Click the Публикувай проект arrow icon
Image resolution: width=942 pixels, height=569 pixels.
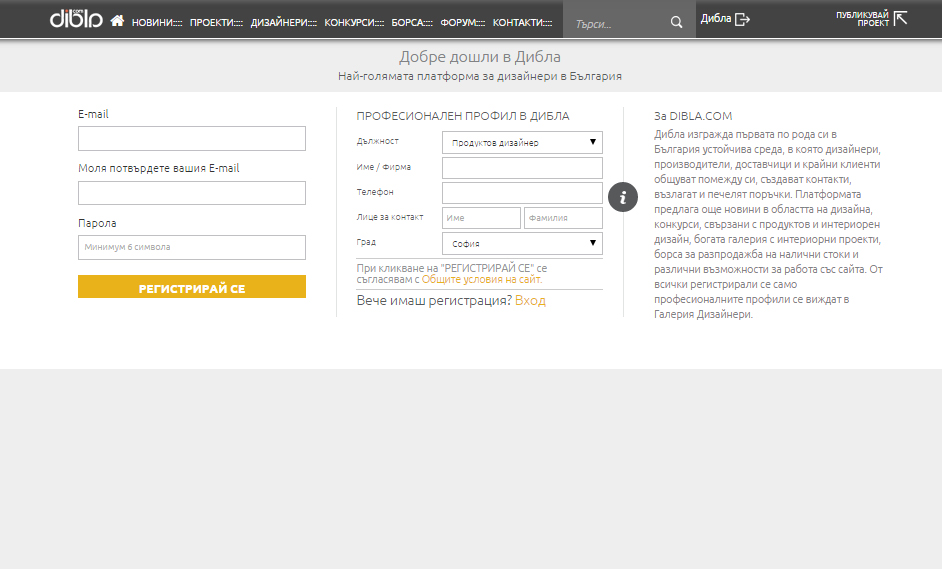(900, 18)
